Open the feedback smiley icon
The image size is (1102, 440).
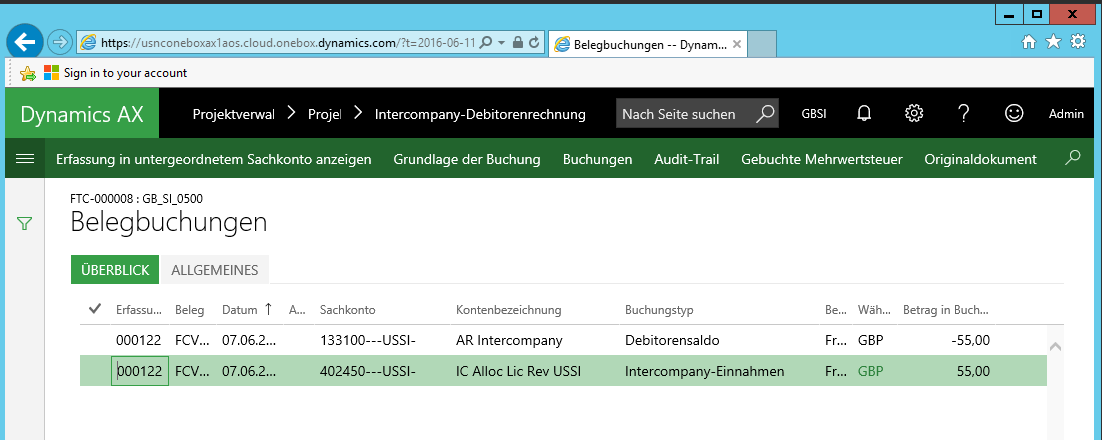[1014, 114]
